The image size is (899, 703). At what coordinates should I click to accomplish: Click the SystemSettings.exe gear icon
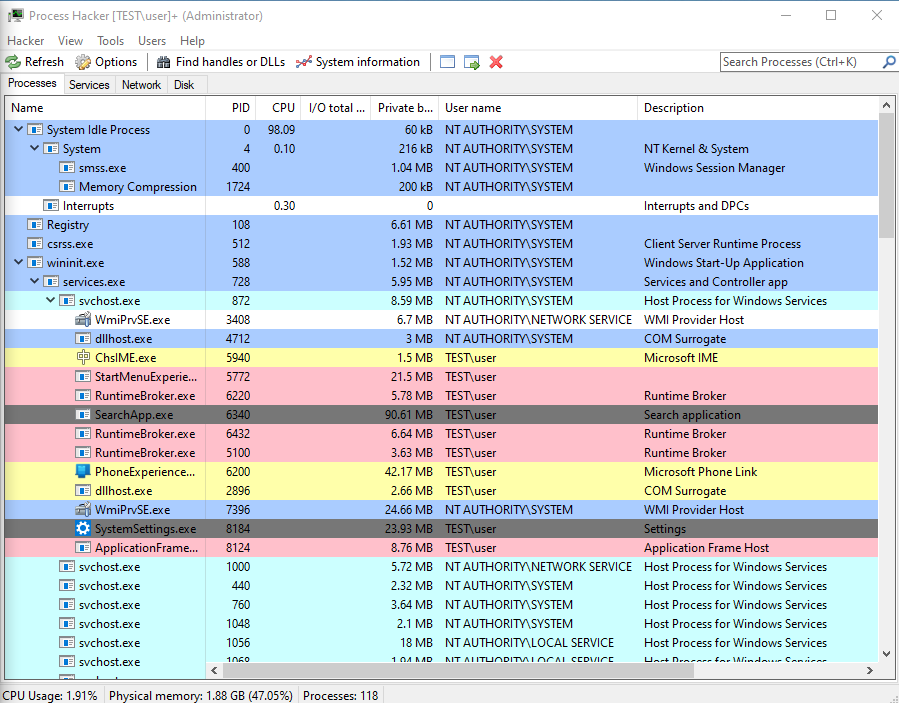pyautogui.click(x=83, y=528)
